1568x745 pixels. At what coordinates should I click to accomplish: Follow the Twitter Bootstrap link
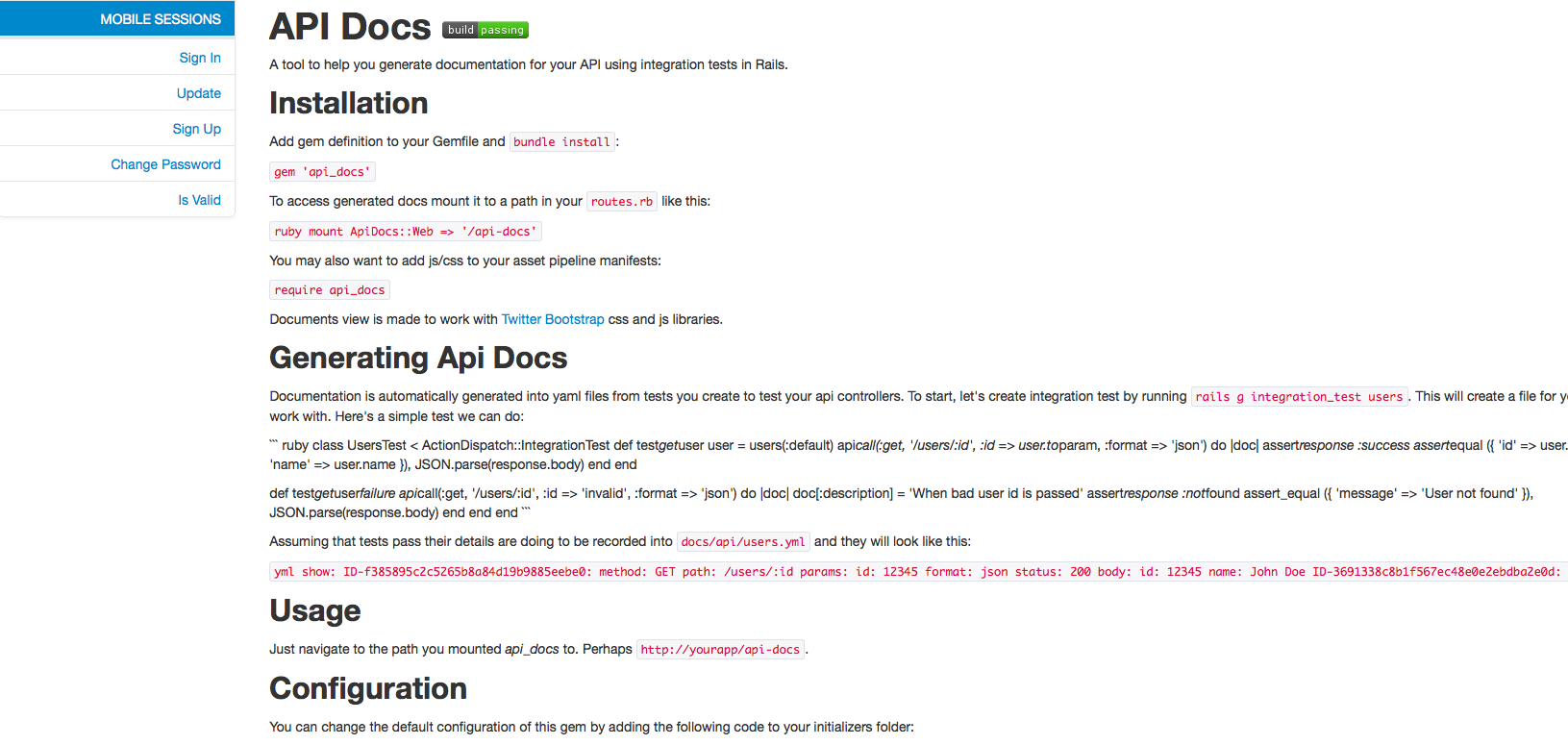click(x=553, y=319)
